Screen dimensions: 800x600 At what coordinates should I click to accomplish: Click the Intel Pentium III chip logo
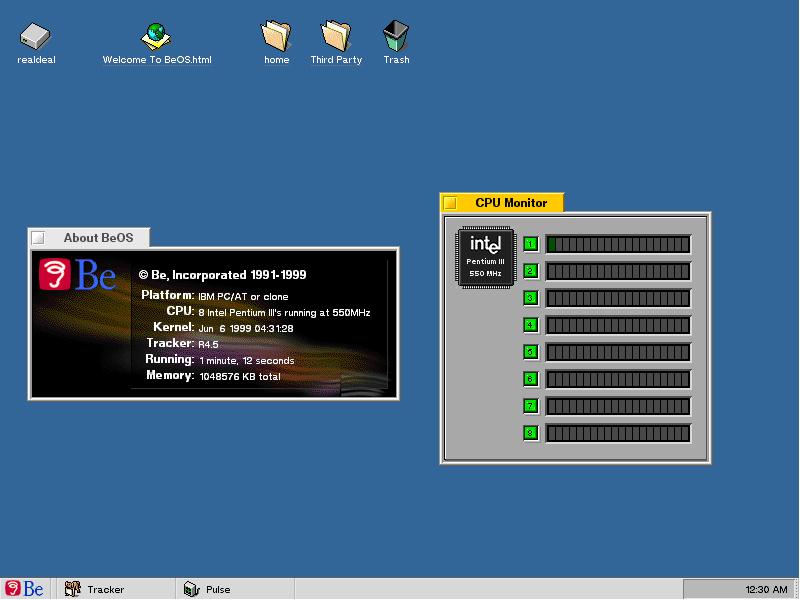484,257
